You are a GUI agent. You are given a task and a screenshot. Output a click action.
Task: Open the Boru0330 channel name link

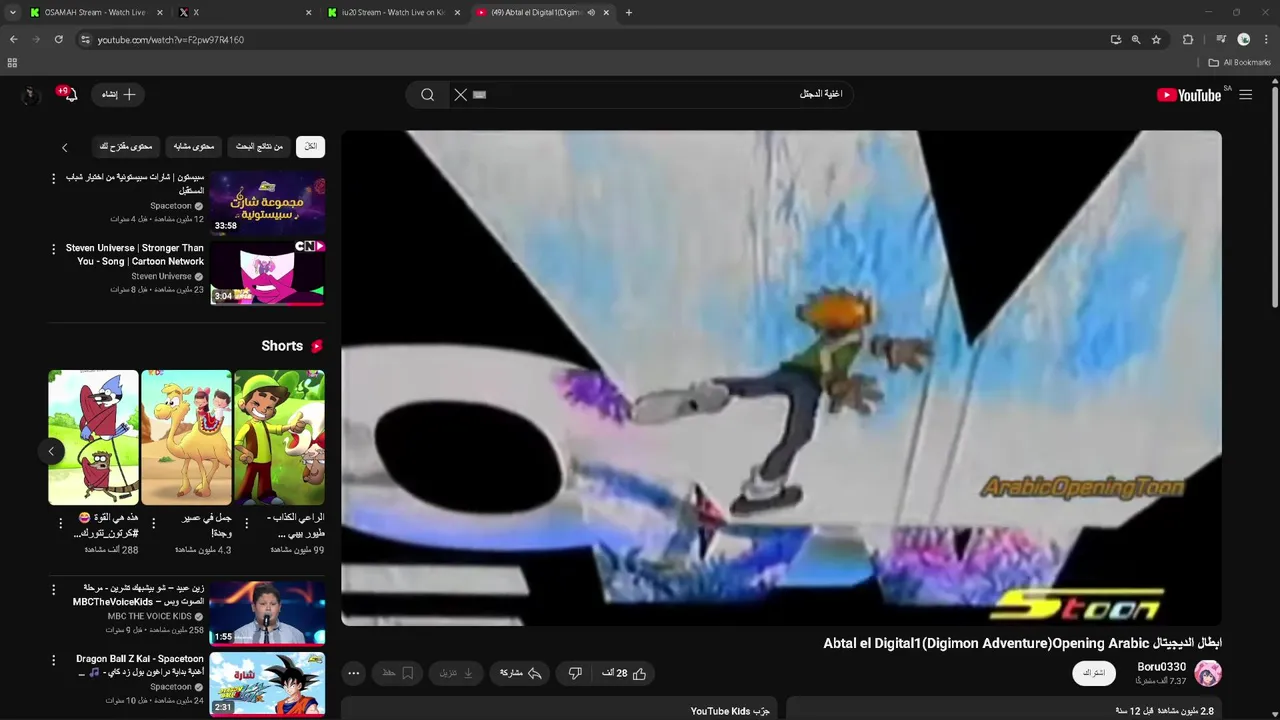click(x=1162, y=667)
